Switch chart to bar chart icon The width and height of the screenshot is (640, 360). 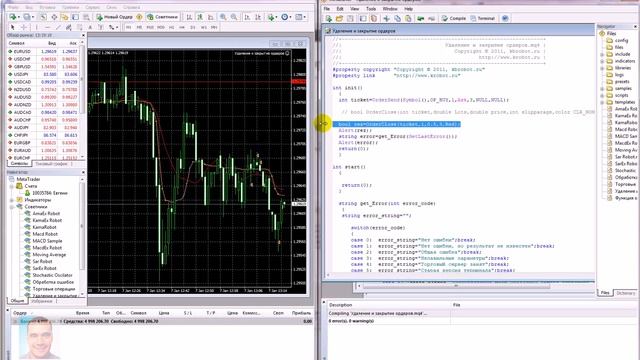click(189, 17)
